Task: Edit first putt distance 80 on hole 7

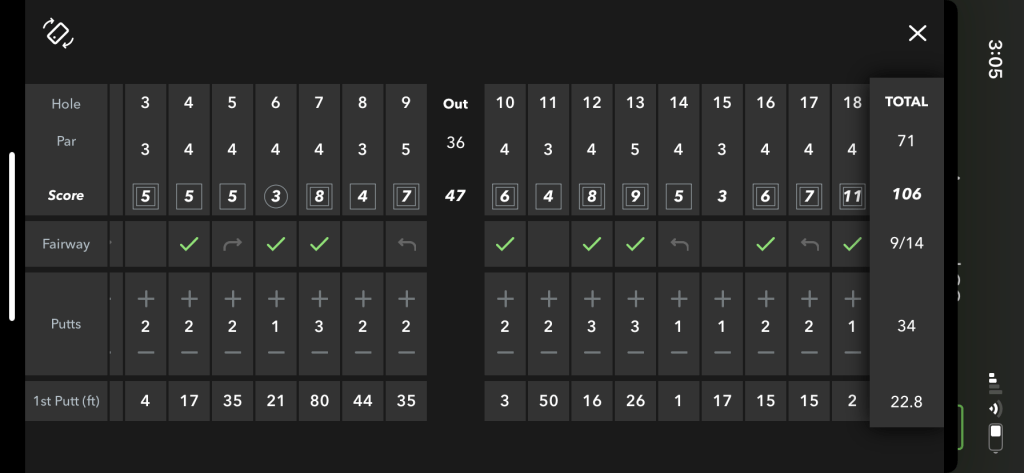Action: coord(319,401)
